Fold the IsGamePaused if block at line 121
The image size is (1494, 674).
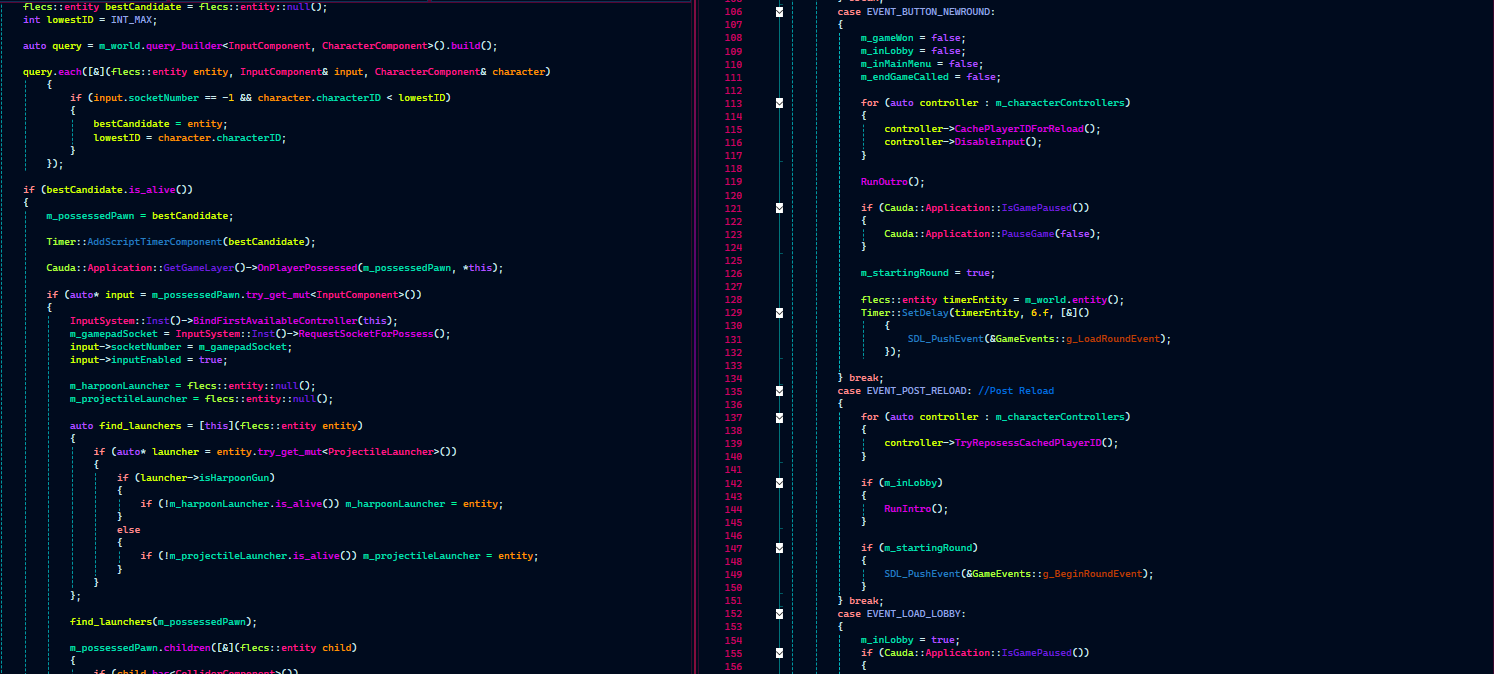coord(779,208)
